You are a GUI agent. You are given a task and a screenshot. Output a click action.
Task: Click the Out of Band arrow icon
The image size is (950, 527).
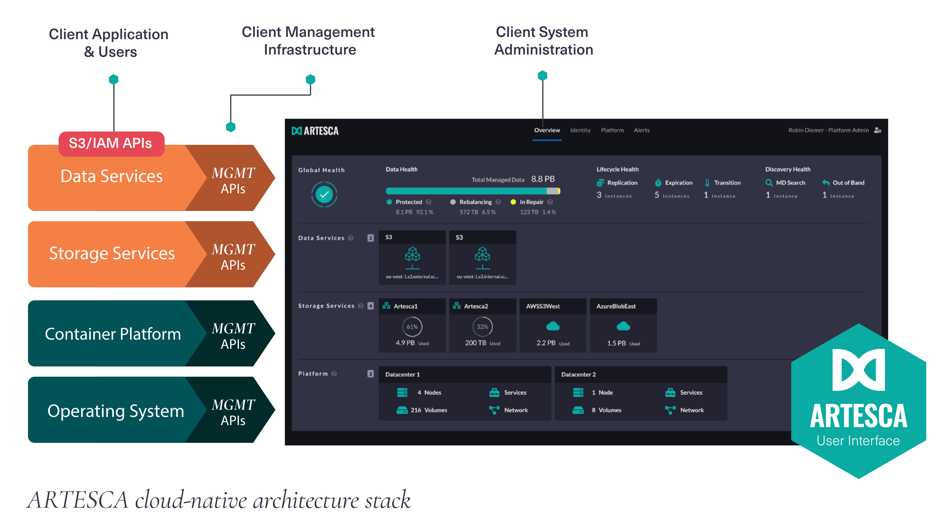tap(826, 182)
